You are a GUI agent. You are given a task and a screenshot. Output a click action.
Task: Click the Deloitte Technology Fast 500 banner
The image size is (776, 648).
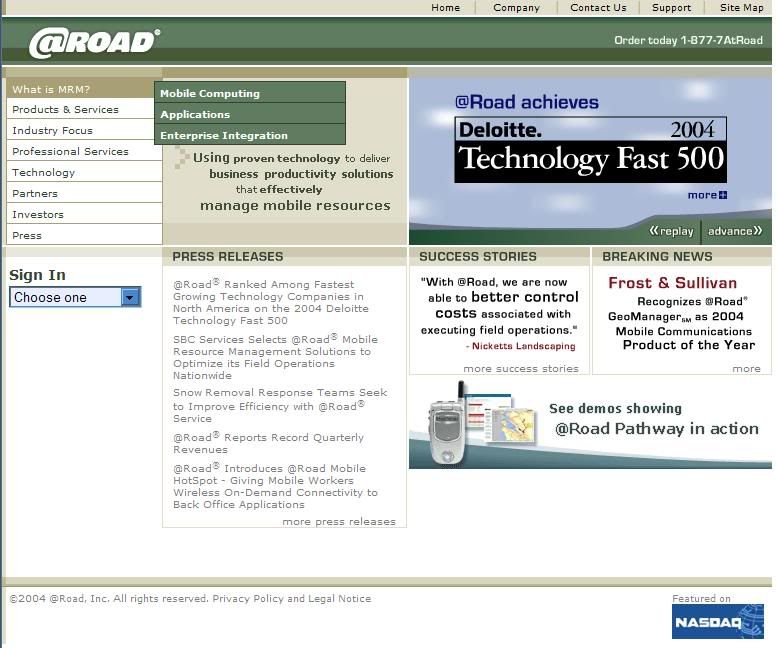click(590, 150)
